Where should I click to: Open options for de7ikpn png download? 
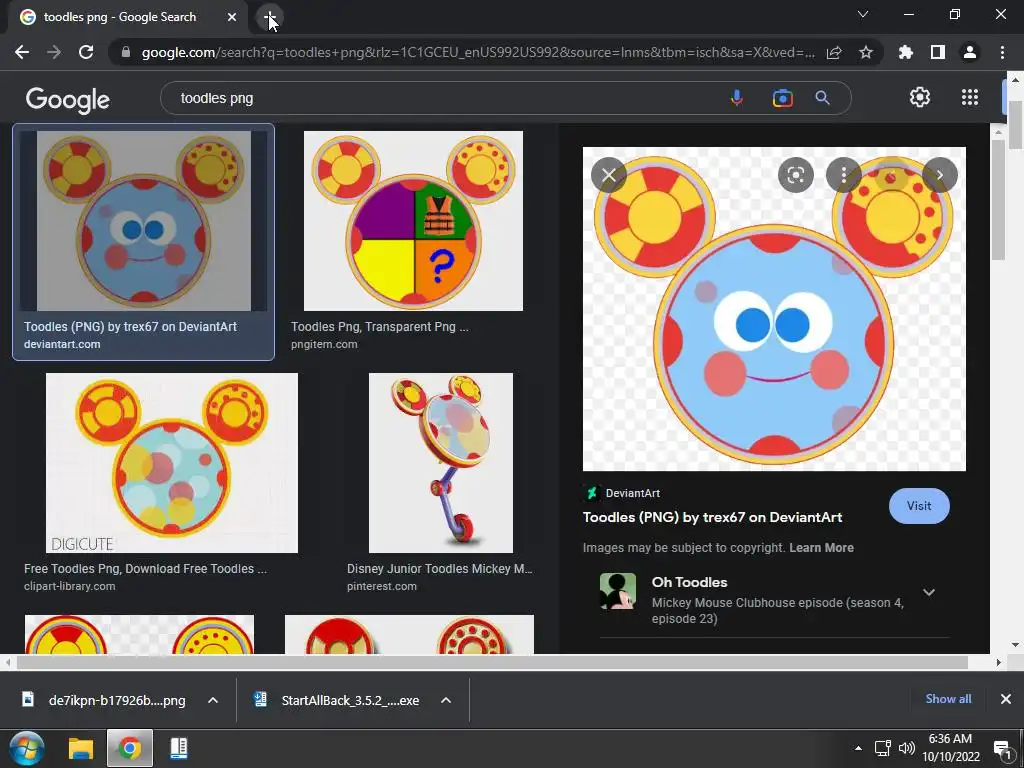[x=213, y=700]
